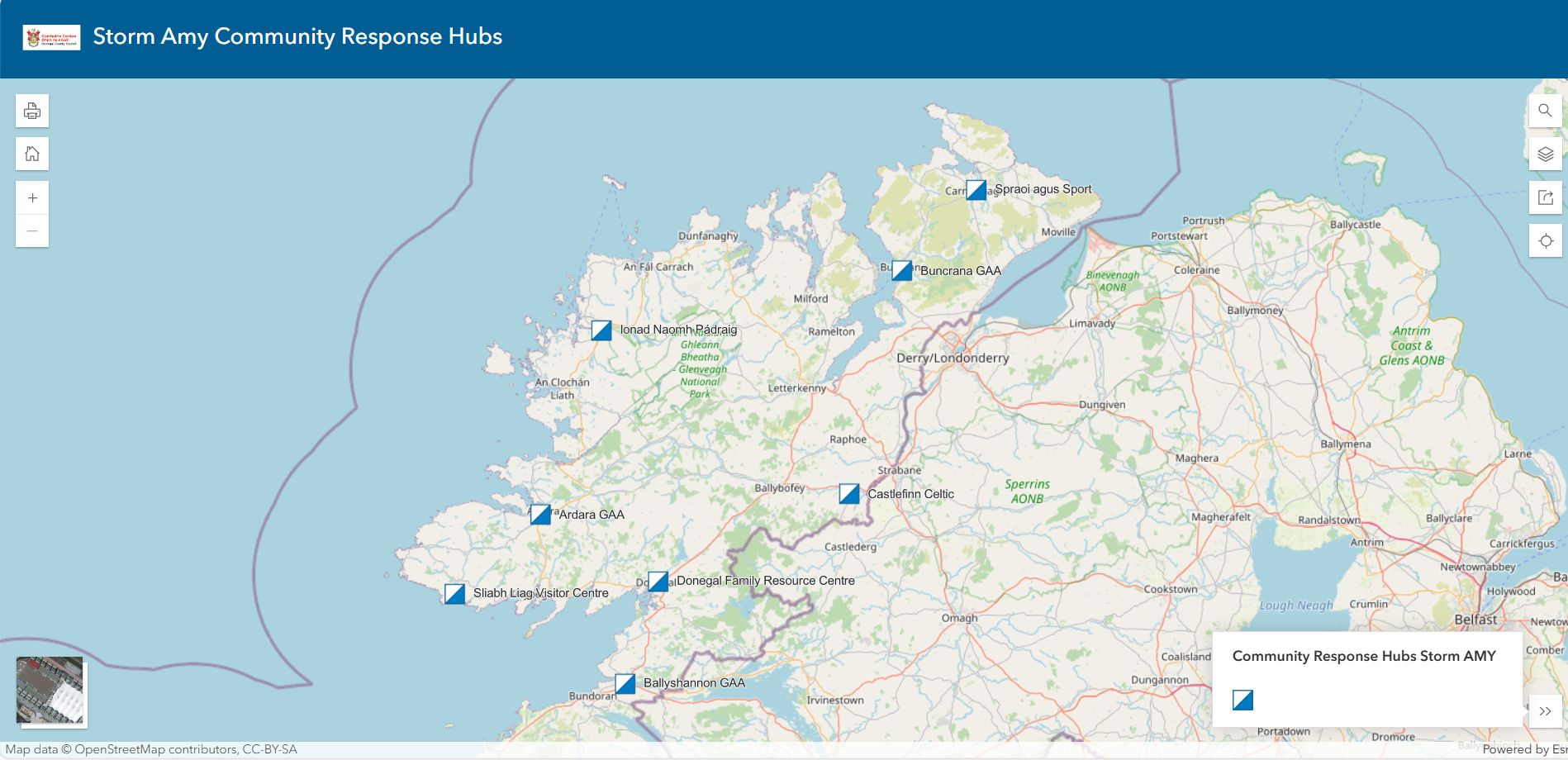Image resolution: width=1568 pixels, height=760 pixels.
Task: Select the Ballyshannon GAA hub marker
Action: point(625,684)
